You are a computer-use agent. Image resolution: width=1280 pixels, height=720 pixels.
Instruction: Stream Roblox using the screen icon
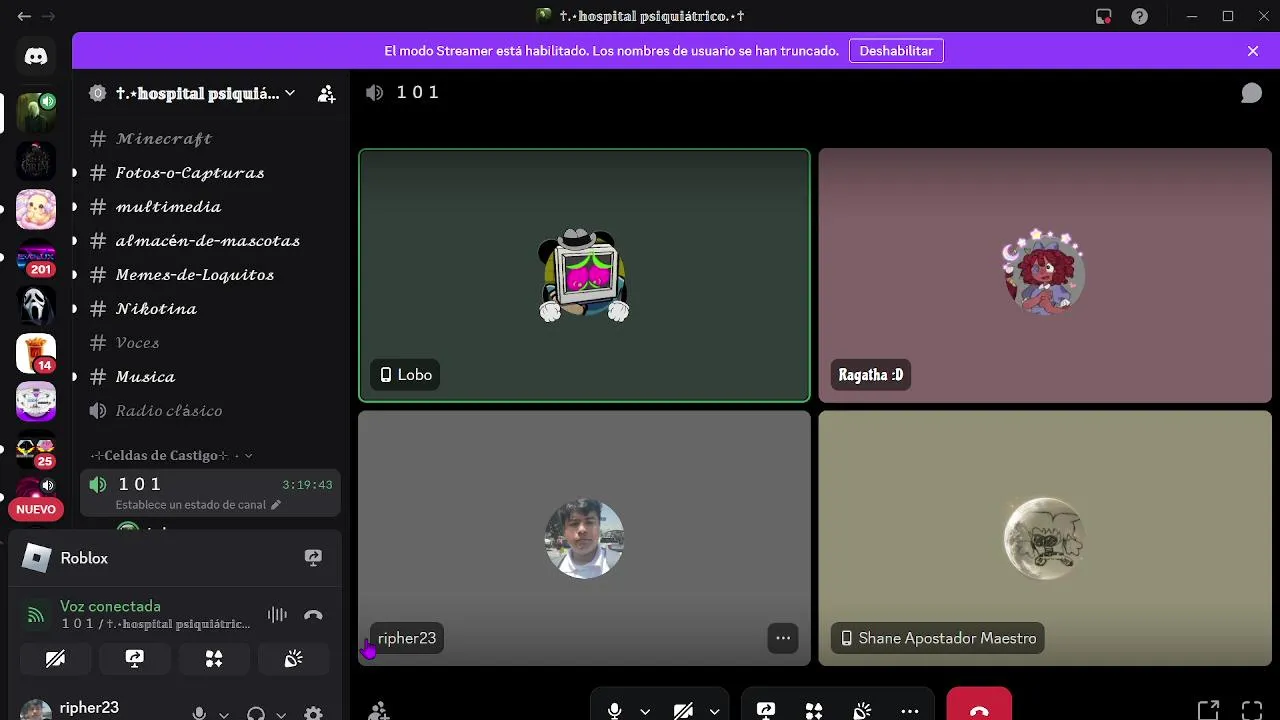pyautogui.click(x=313, y=558)
